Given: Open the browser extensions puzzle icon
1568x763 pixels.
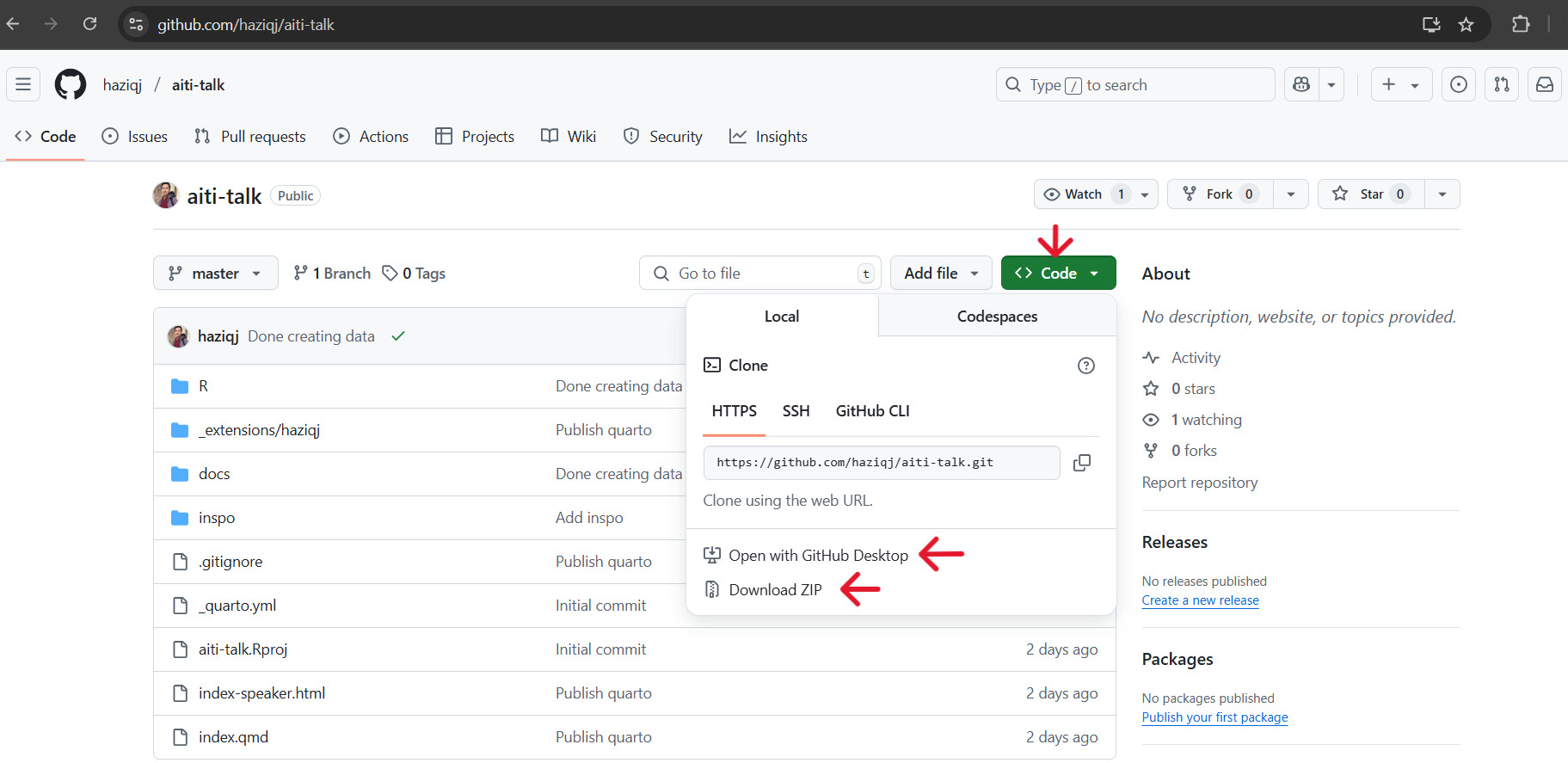Looking at the screenshot, I should (x=1521, y=24).
